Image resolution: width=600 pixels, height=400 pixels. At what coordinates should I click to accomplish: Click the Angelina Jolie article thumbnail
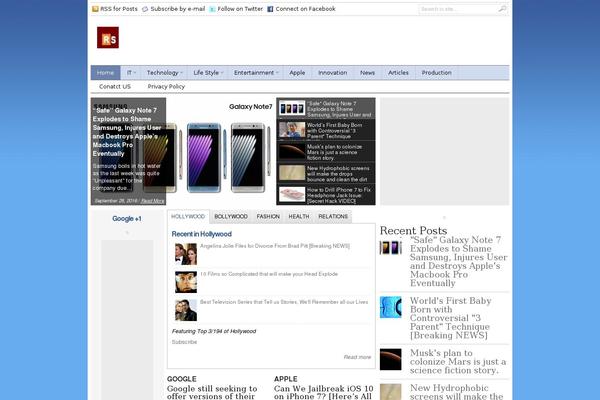pos(186,254)
